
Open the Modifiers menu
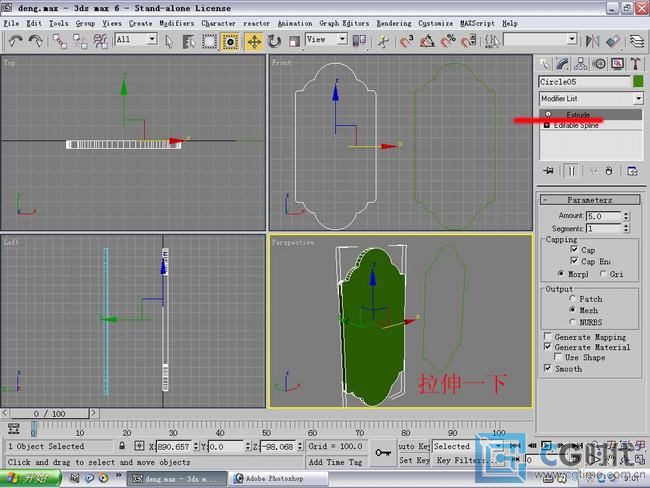tap(177, 23)
